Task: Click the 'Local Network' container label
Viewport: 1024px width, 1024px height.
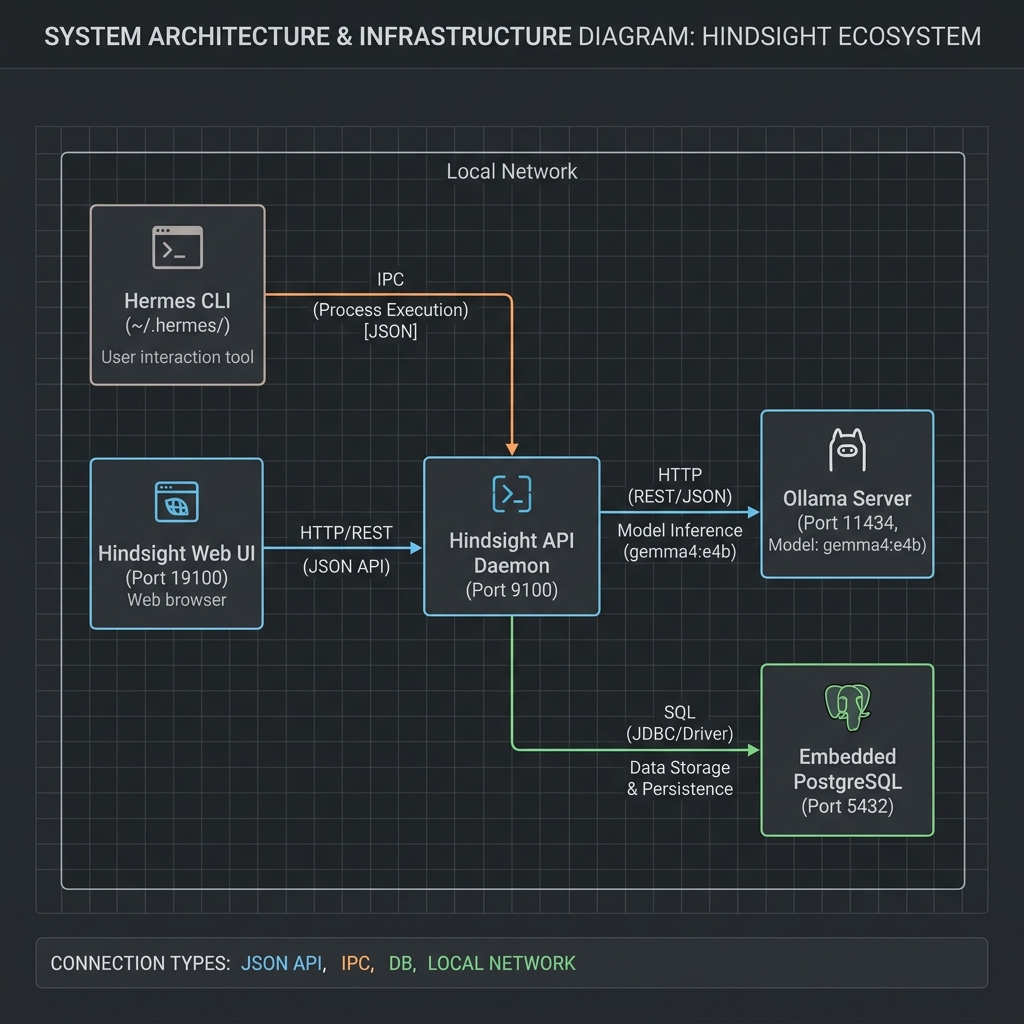Action: [x=511, y=171]
